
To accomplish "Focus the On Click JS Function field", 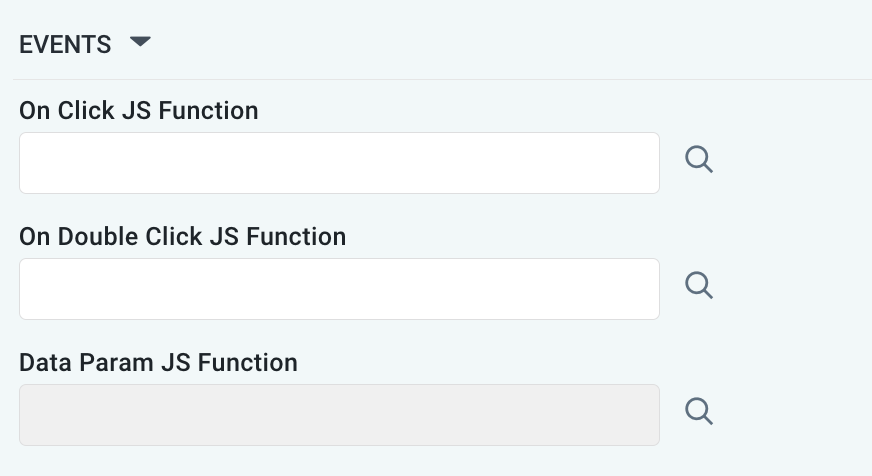I will pyautogui.click(x=339, y=163).
